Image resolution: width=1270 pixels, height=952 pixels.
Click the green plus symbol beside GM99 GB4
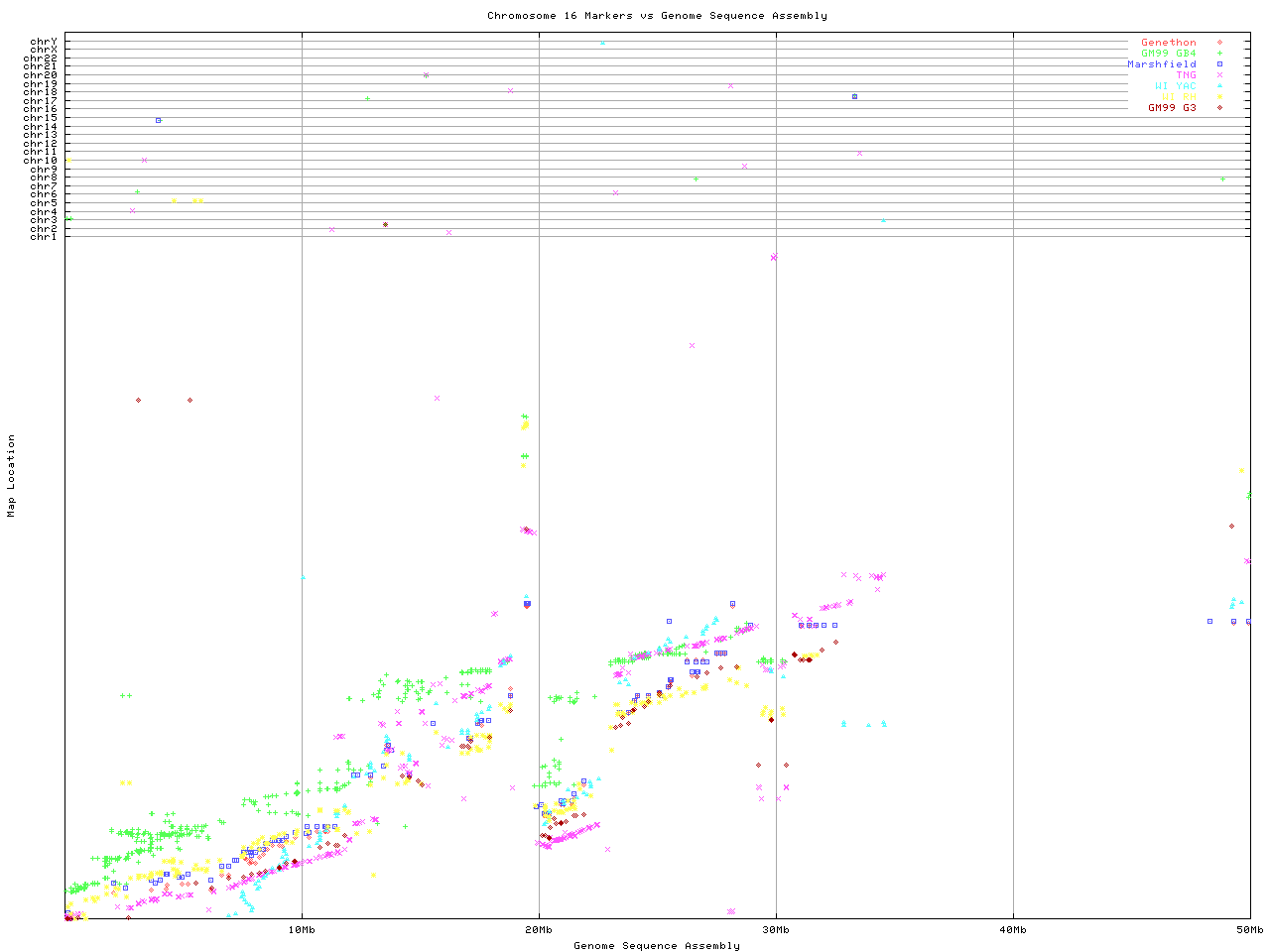click(1219, 54)
